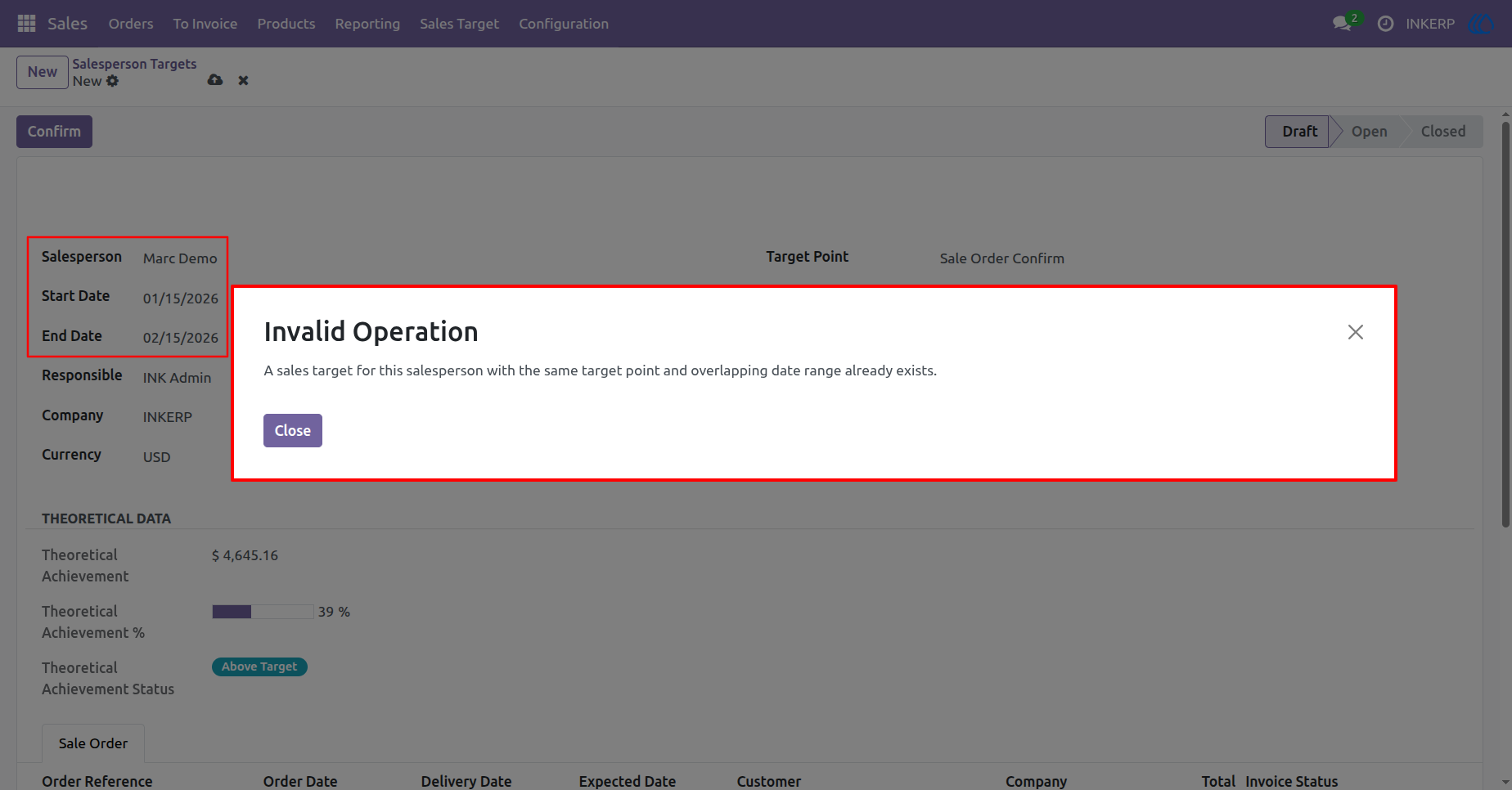Open the Salesperson Targets breadcrumb link

click(x=134, y=64)
